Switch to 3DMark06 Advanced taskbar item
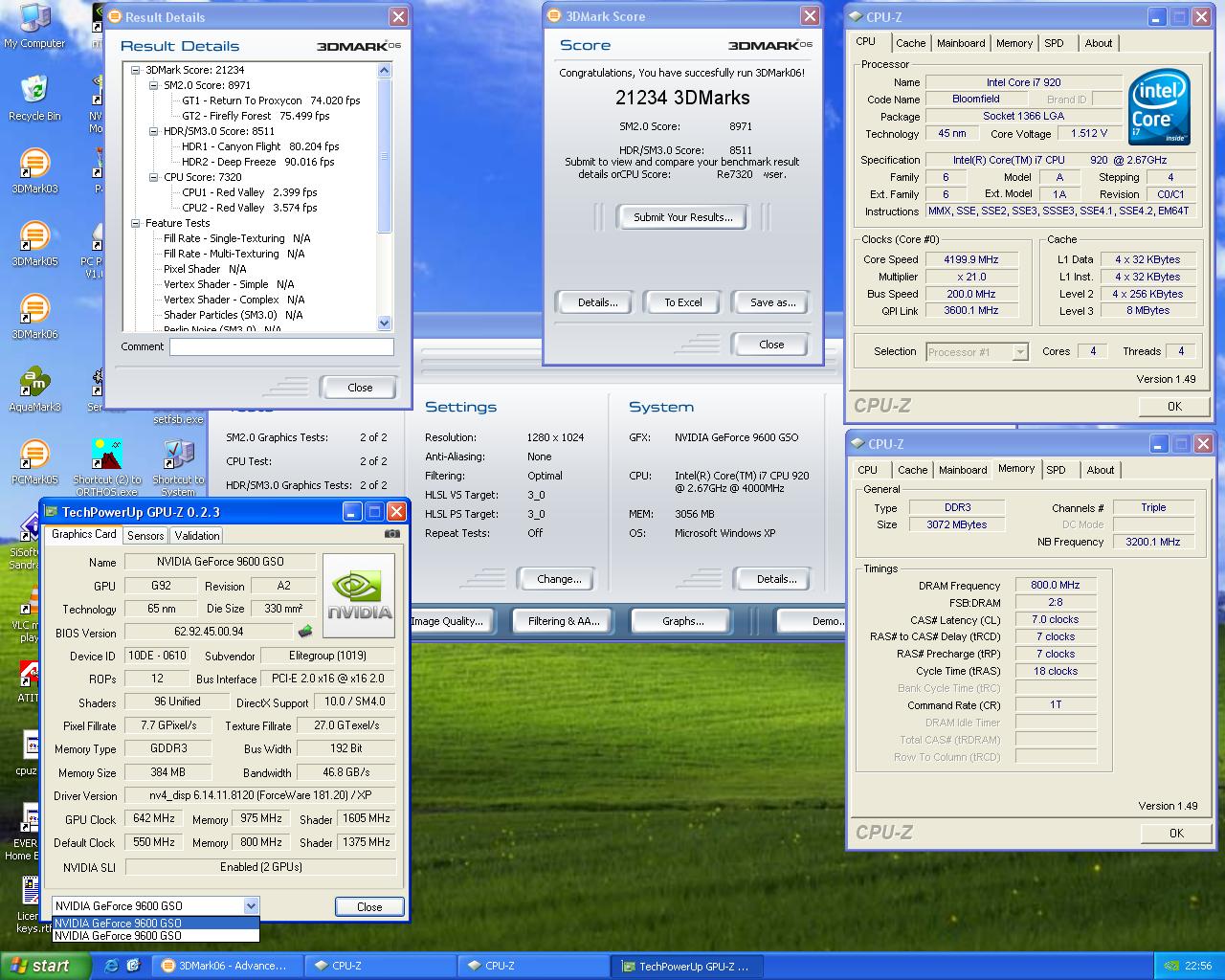 [x=227, y=966]
